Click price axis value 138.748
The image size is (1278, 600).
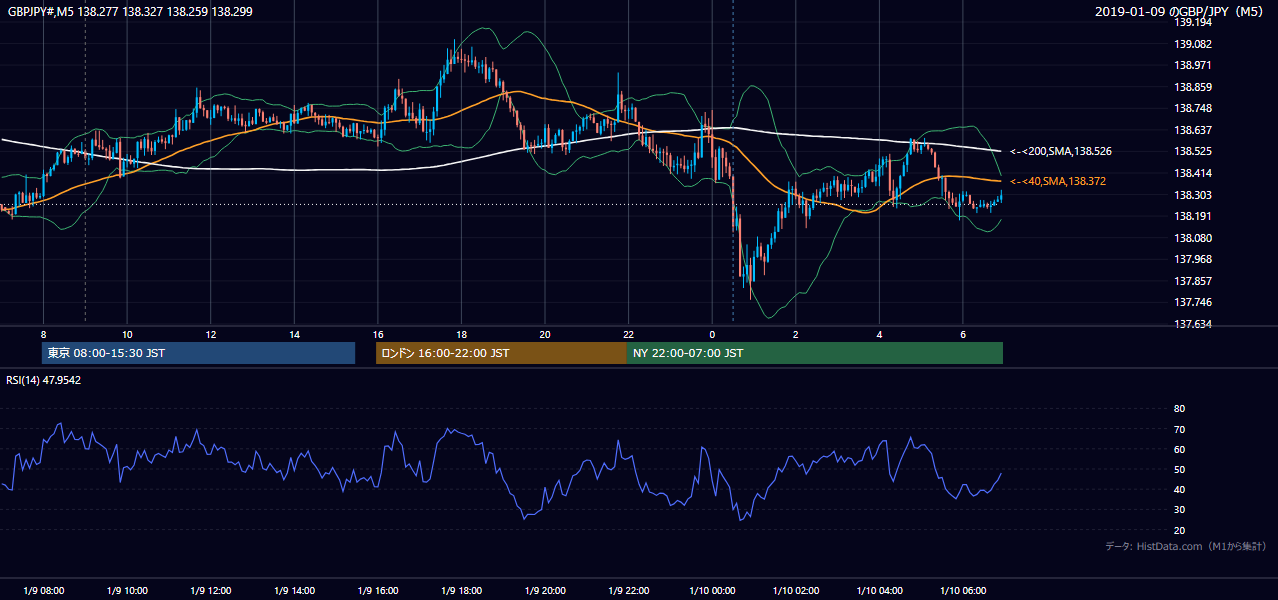(x=1193, y=108)
